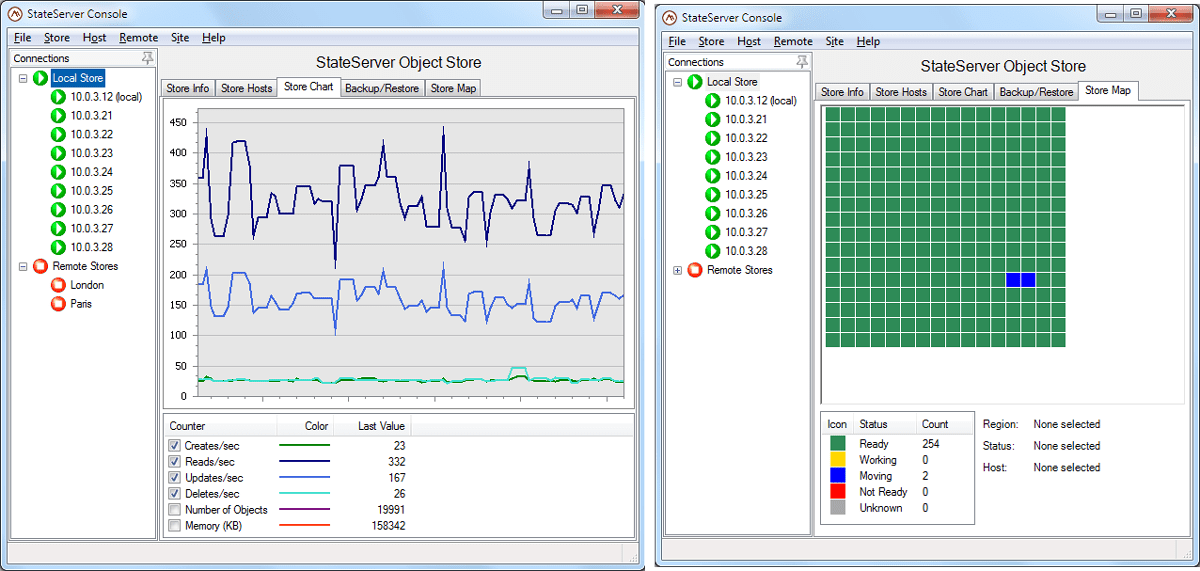Click the Last Value column header
Image resolution: width=1200 pixels, height=571 pixels.
coord(372,427)
